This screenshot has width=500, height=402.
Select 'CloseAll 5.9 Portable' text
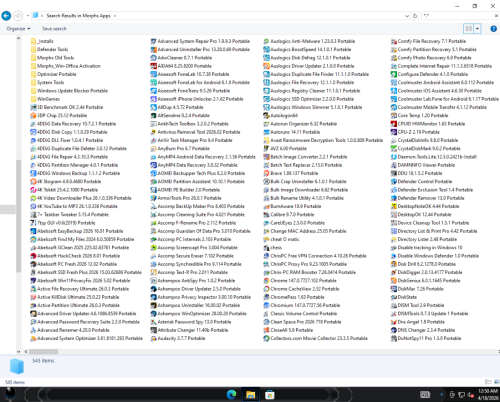(292, 330)
